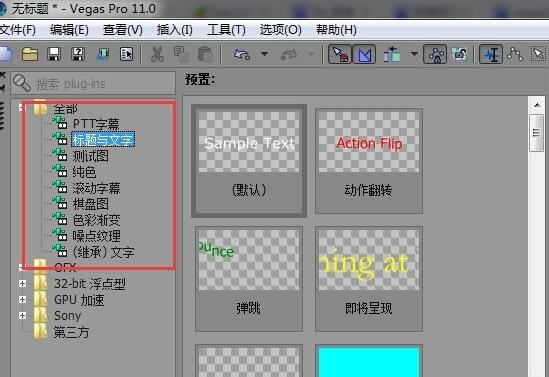
Task: Click the presets scrollbar up arrow
Action: tap(537, 105)
